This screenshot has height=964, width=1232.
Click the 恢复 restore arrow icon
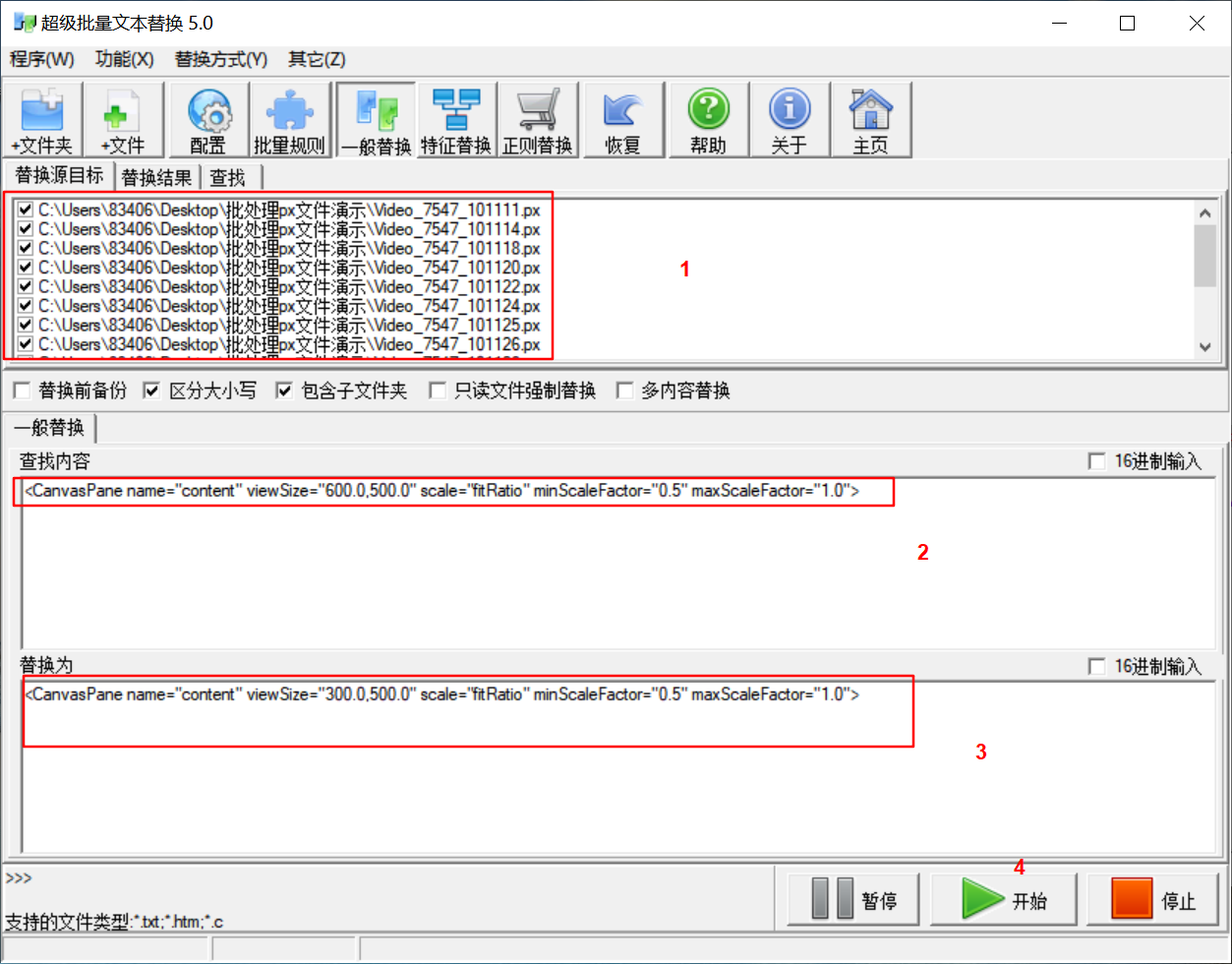(x=623, y=120)
